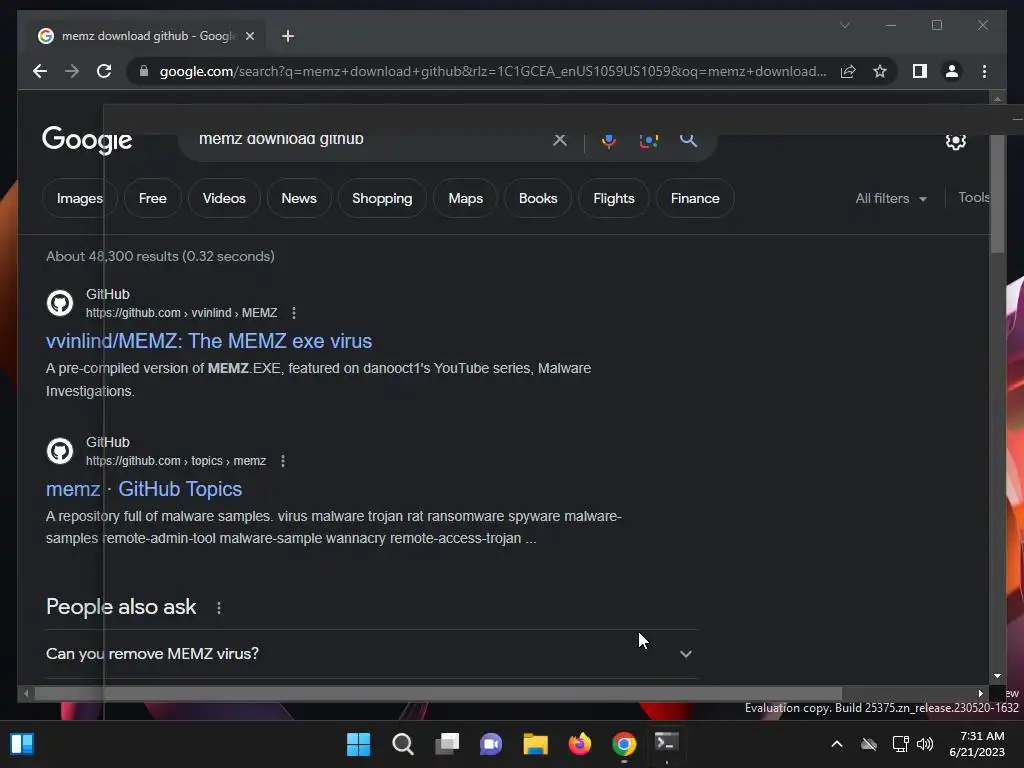Open more options for vvinlind MEMZ result
1024x768 pixels.
[294, 313]
